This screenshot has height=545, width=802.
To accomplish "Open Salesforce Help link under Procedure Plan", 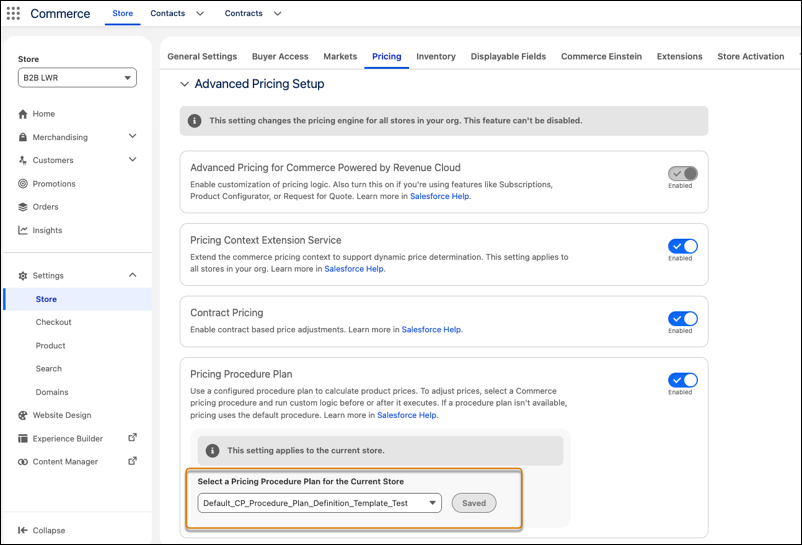I will [407, 415].
